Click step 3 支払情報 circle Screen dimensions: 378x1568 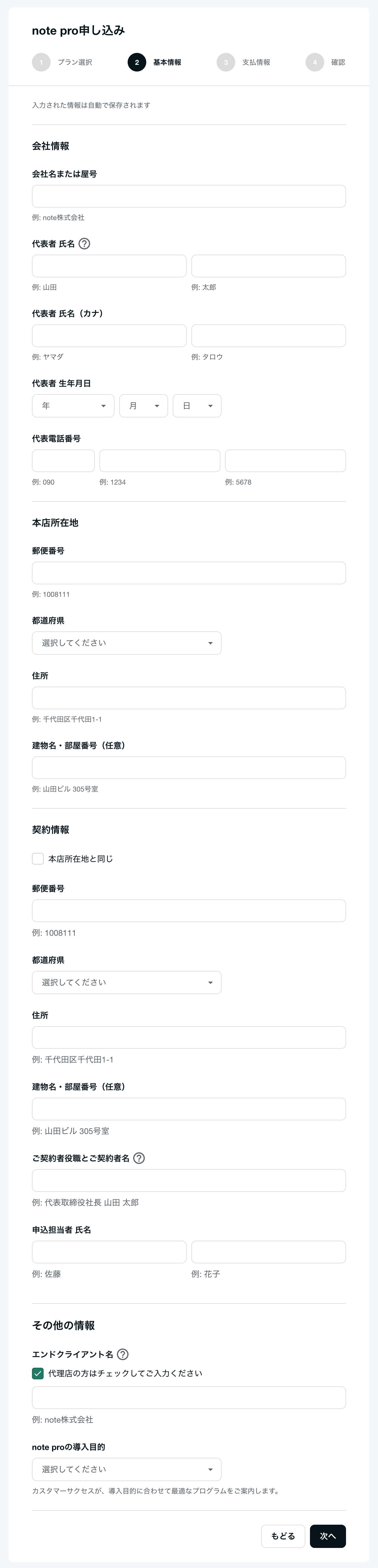pos(226,62)
